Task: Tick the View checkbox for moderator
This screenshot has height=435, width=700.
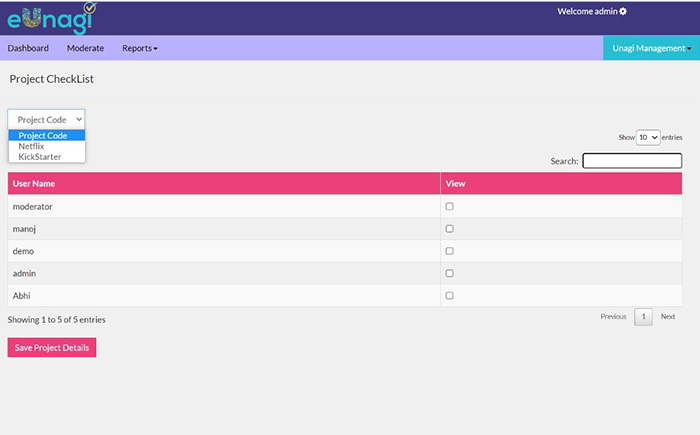Action: 449,206
